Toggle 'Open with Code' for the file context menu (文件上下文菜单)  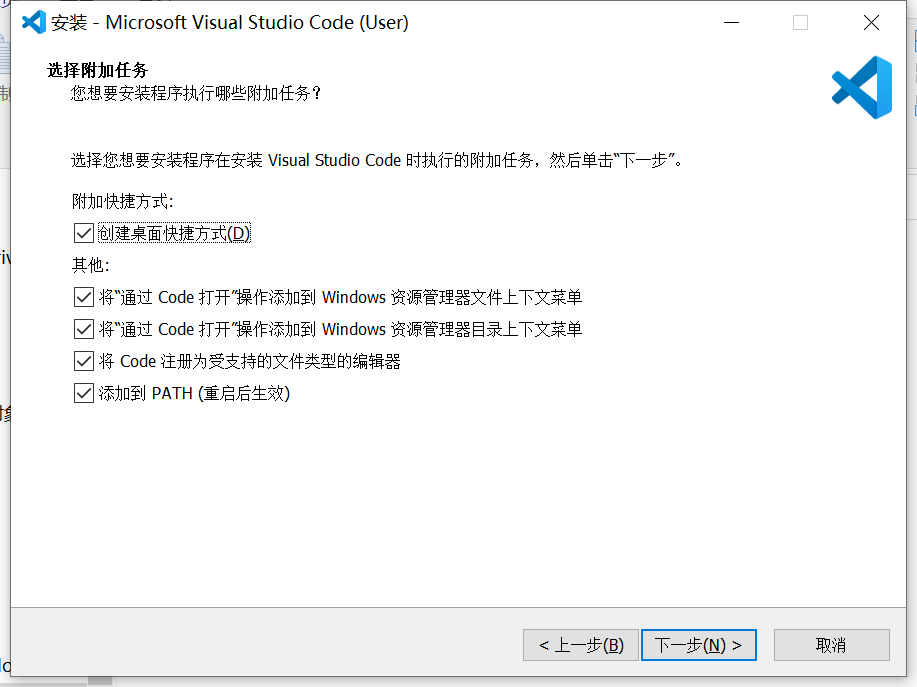tap(84, 297)
